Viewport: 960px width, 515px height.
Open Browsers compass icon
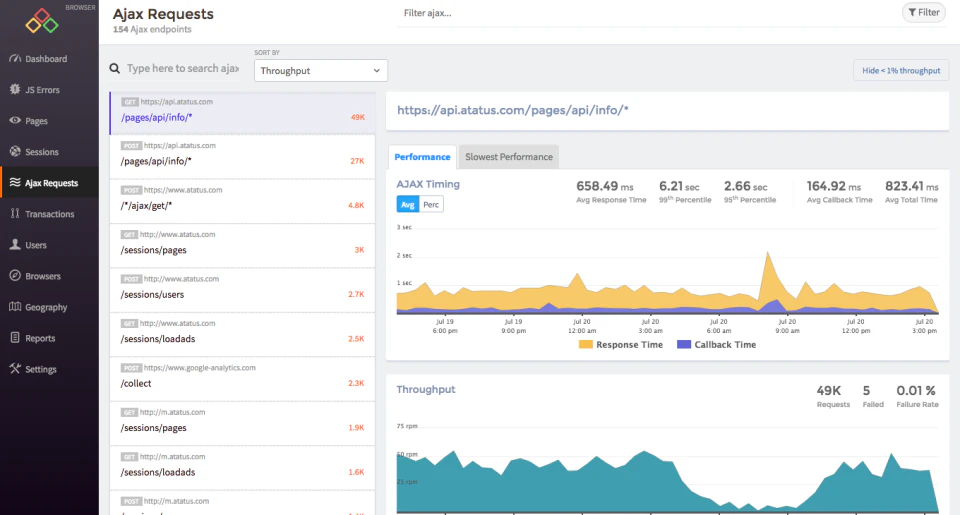pos(15,276)
